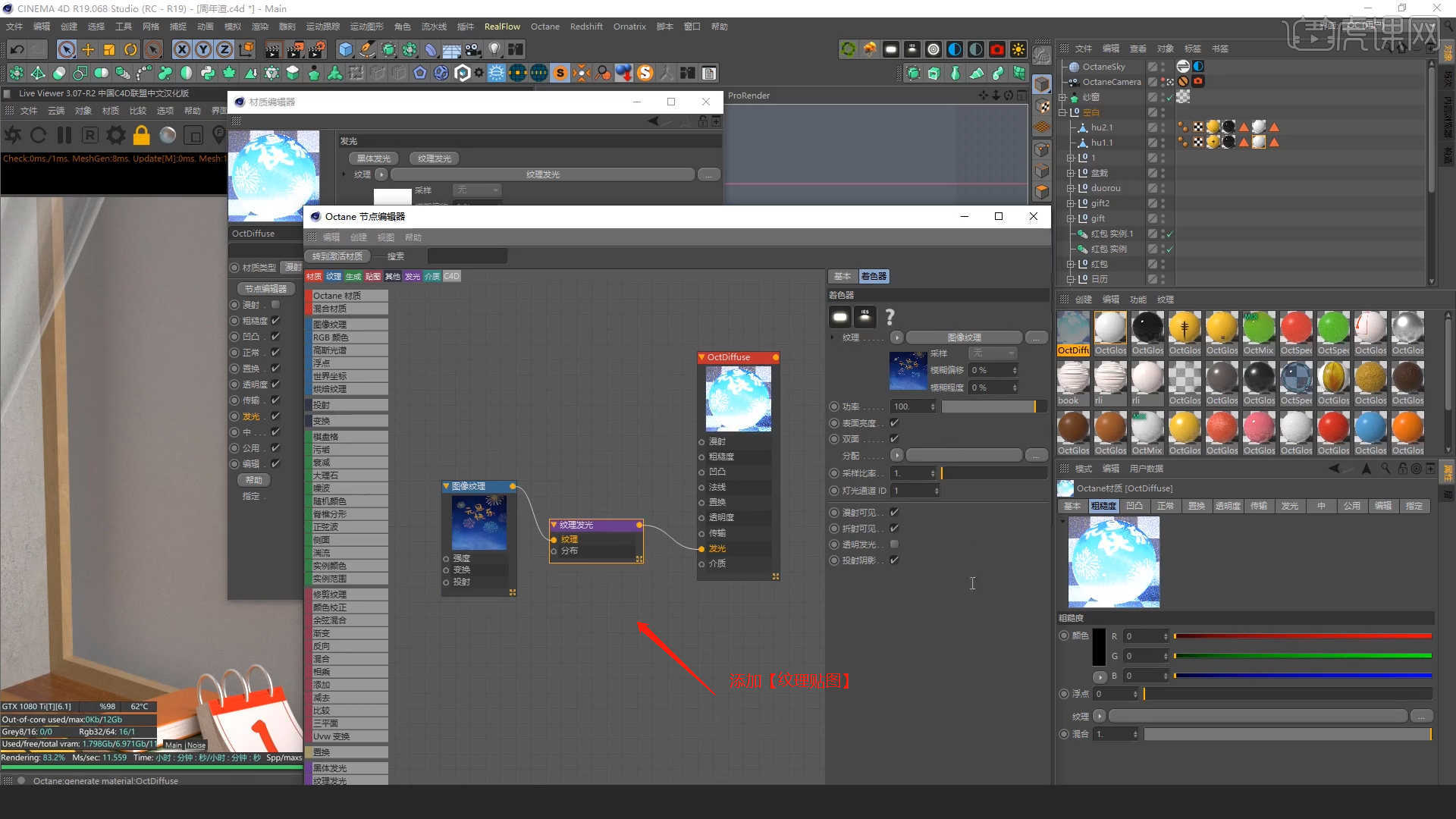Toggle the 表面亮度 checkbox
The image size is (1456, 819).
[x=894, y=423]
